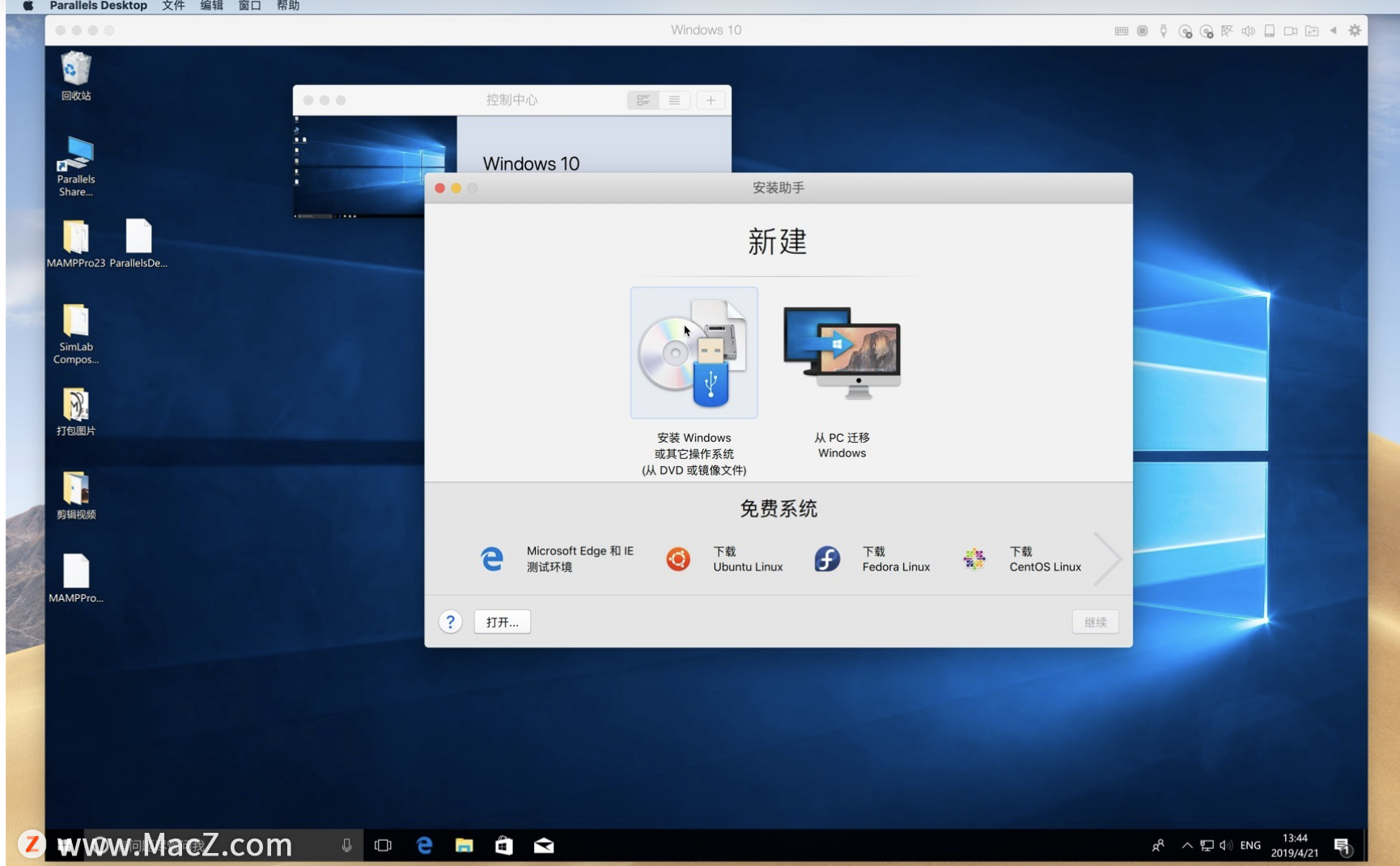Click the Ubuntu Linux download icon
Screen dimensions: 1400x866
click(678, 559)
